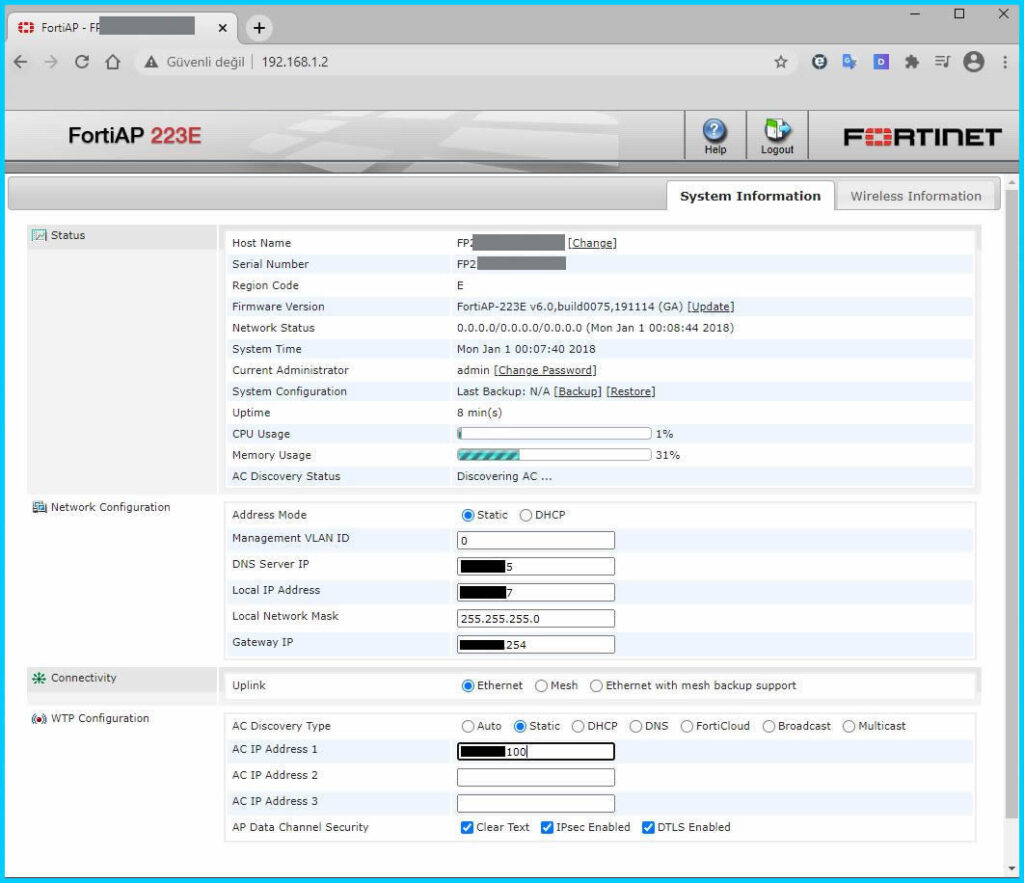Click the Fortinet logo

921,136
